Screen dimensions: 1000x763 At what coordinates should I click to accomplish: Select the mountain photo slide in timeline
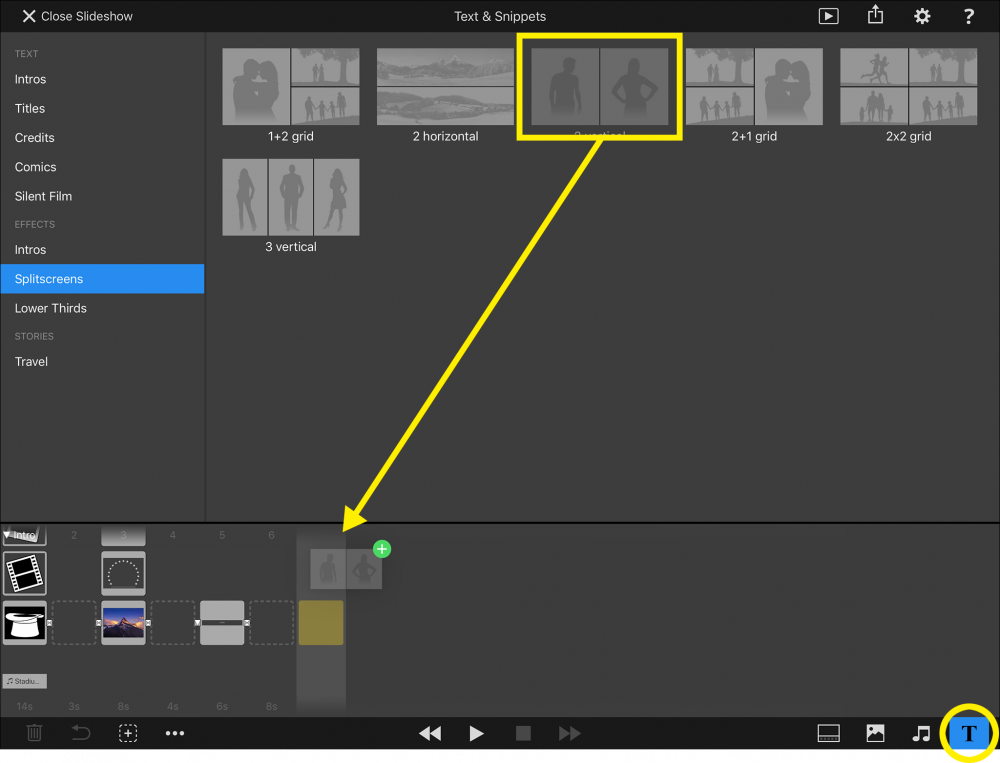coord(123,623)
